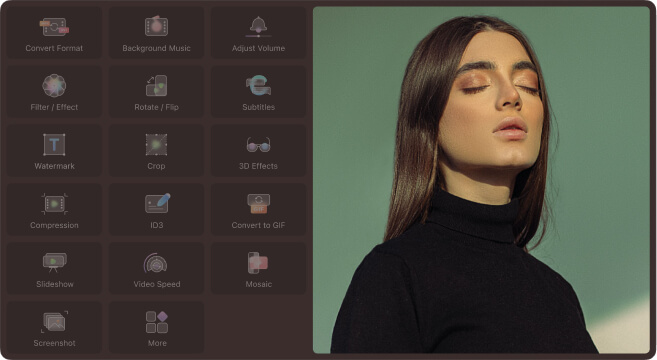The image size is (657, 360).
Task: Launch the Crop tool
Action: click(156, 150)
